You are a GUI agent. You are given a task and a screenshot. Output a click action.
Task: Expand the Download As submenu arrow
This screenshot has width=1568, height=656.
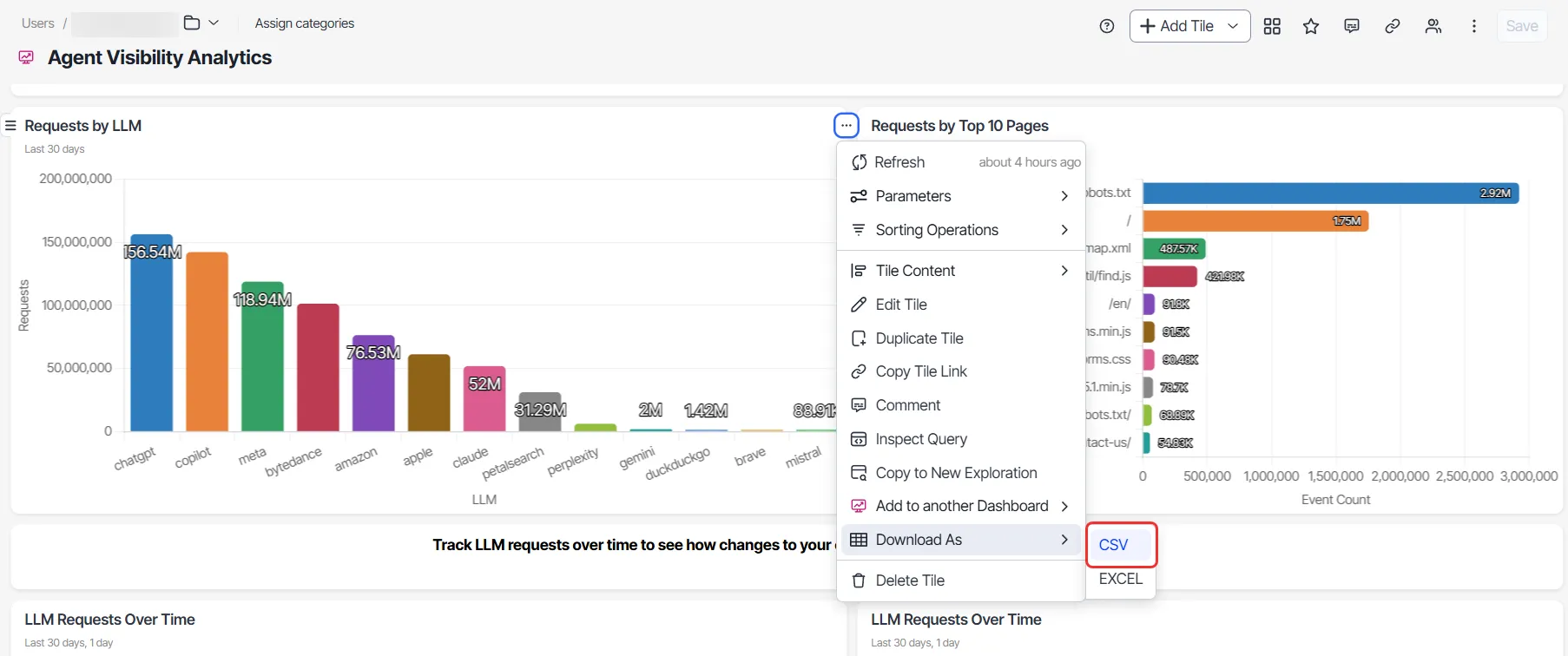pos(1064,540)
